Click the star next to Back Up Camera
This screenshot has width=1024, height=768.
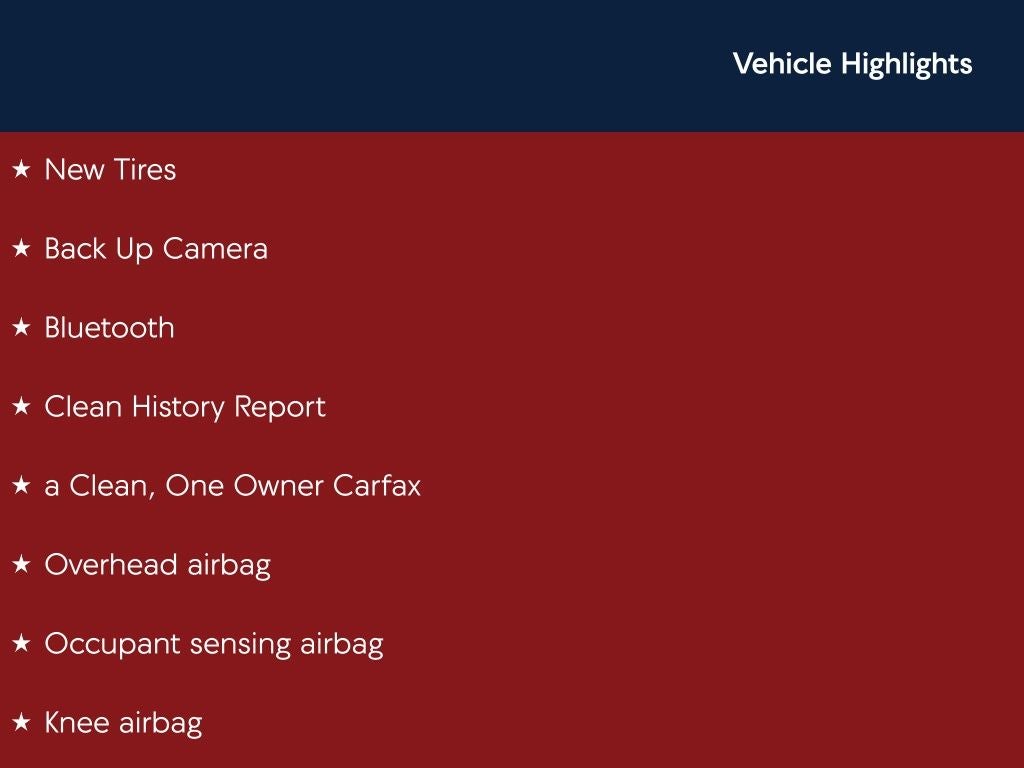click(x=21, y=249)
